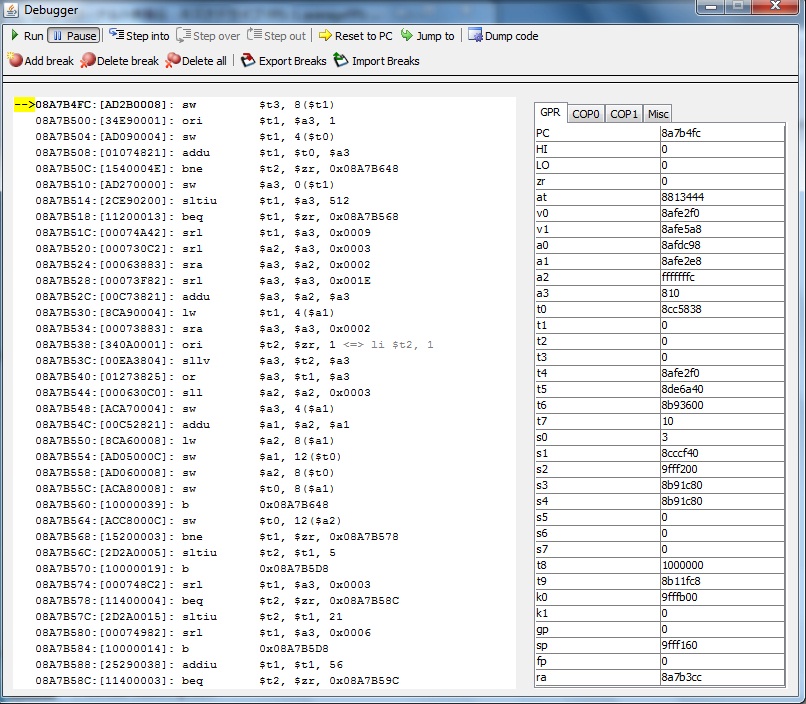Select instruction line at 08A7B50C bne
This screenshot has width=806, height=704.
click(x=216, y=168)
